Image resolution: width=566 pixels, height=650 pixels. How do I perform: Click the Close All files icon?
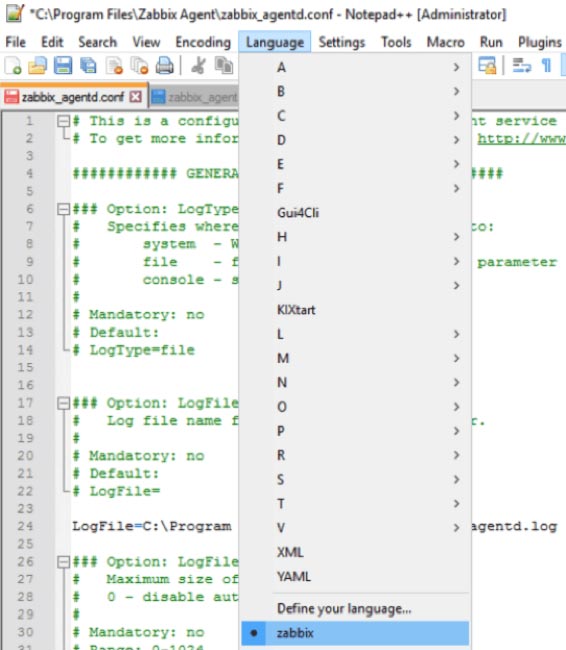pos(139,65)
